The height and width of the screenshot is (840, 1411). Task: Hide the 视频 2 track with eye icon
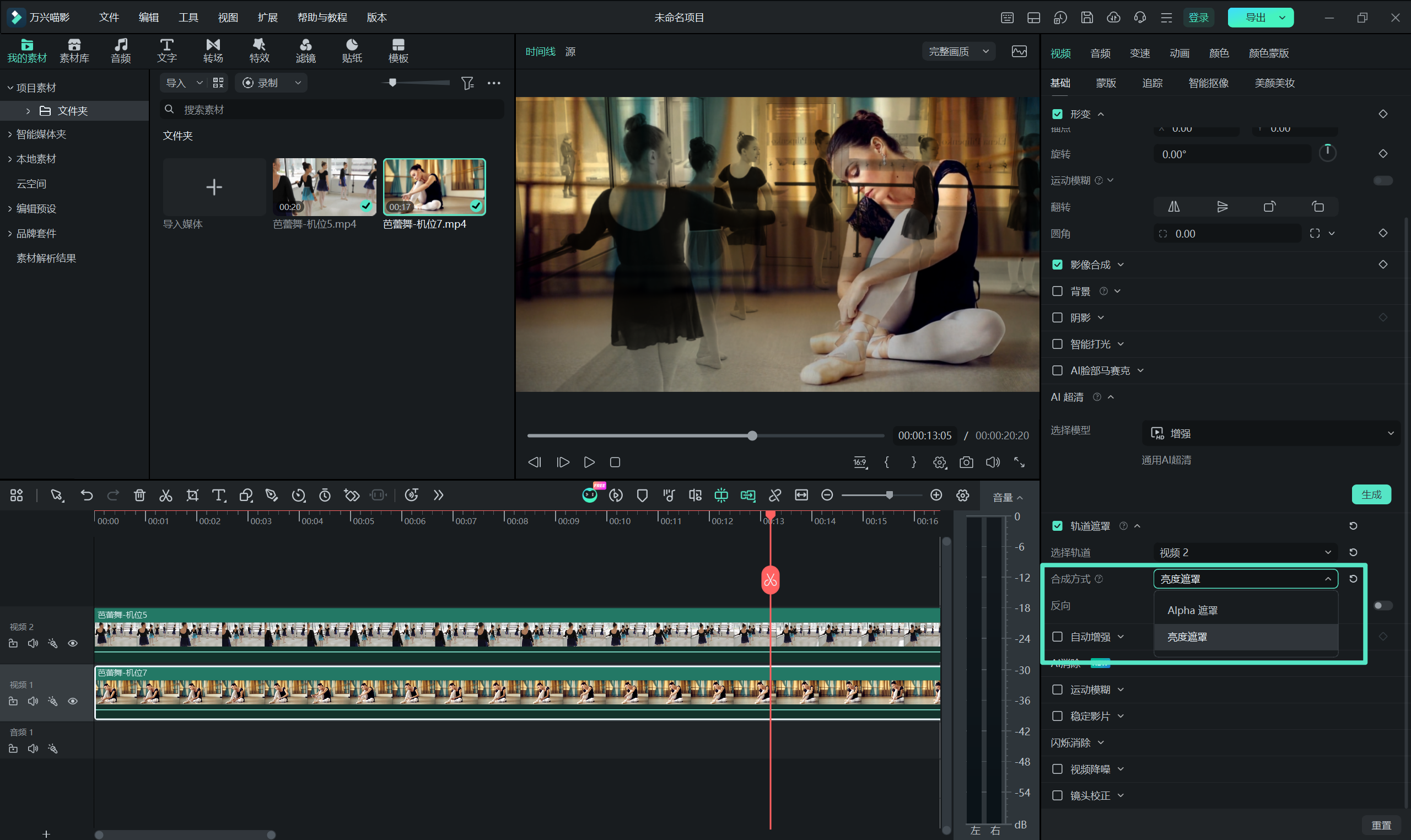click(x=72, y=644)
